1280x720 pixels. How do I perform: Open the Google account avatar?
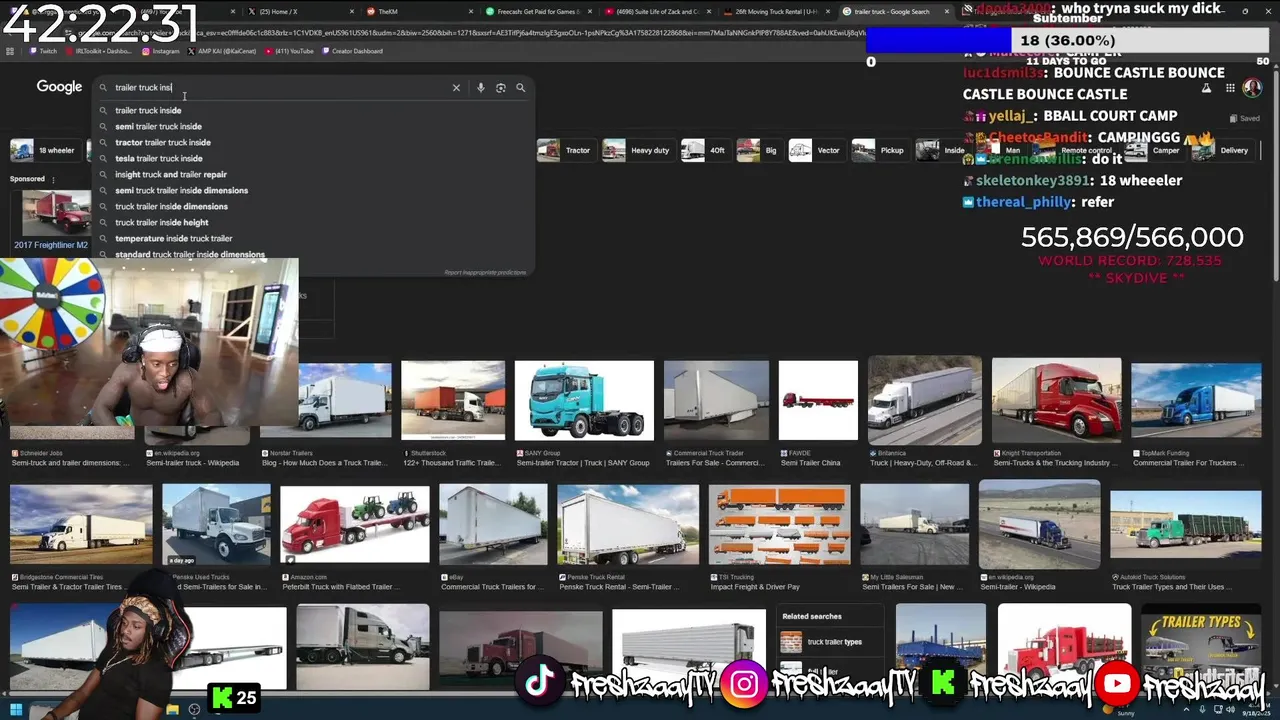pos(1252,88)
